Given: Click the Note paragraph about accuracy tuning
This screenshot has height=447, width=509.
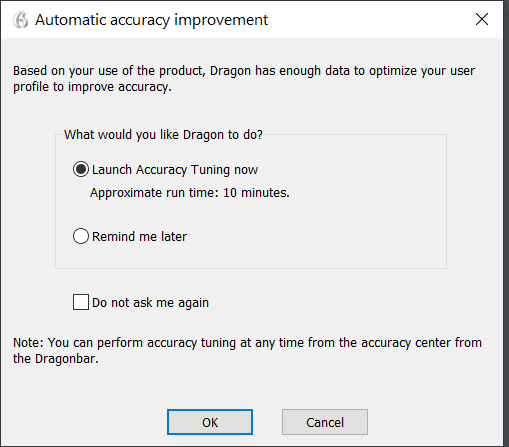Looking at the screenshot, I should click(247, 350).
